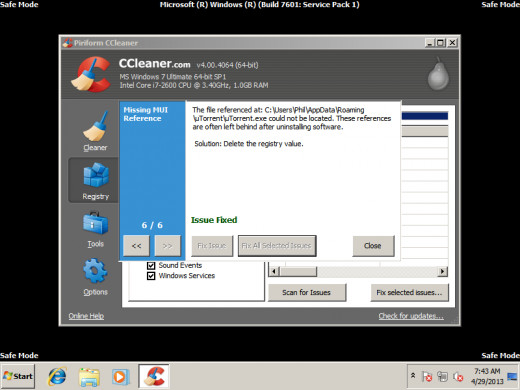Click the 'Issue Fixed' status text
Viewport: 520px width, 390px height.
click(214, 220)
